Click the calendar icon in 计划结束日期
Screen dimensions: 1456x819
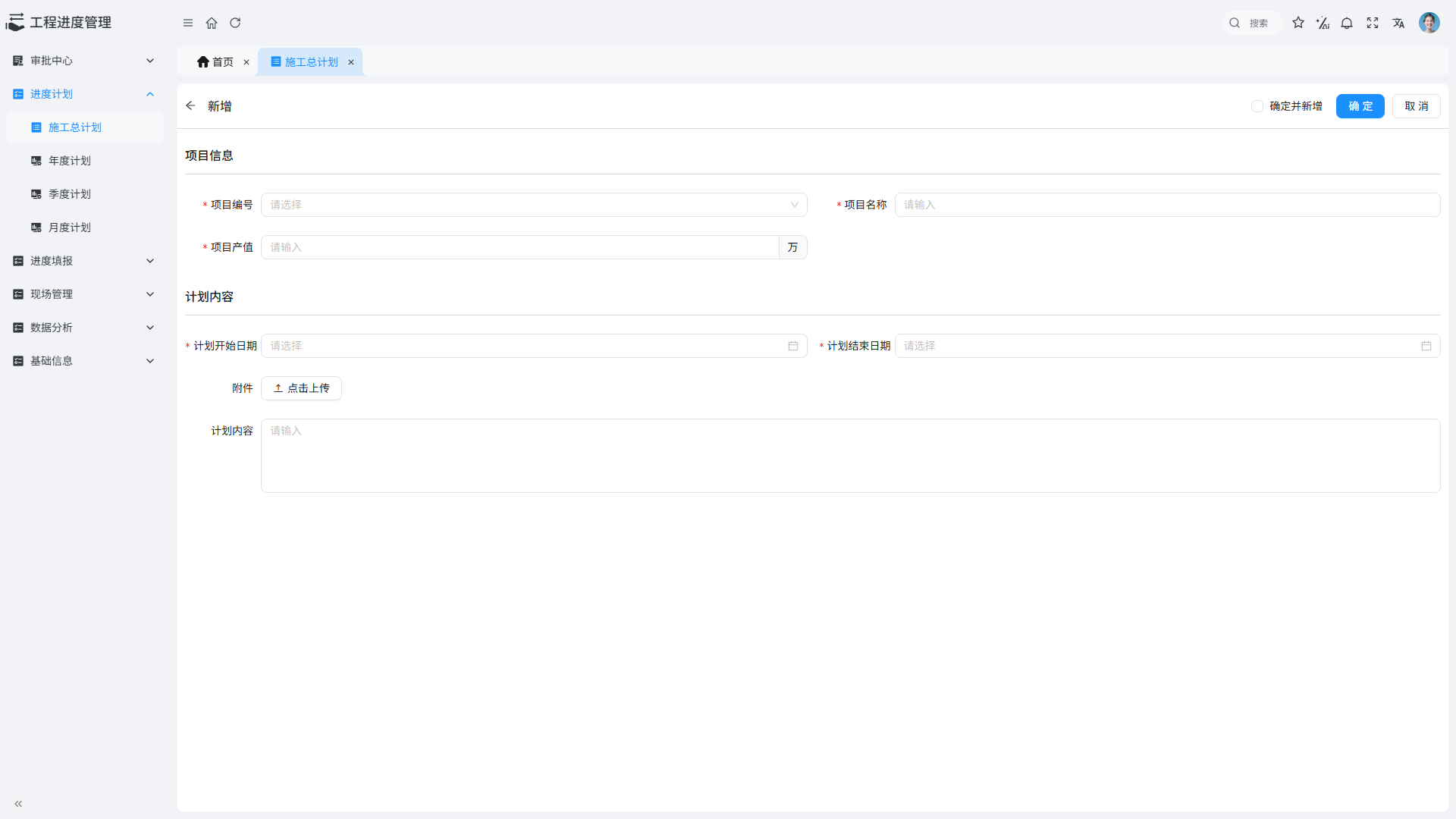(x=1426, y=346)
